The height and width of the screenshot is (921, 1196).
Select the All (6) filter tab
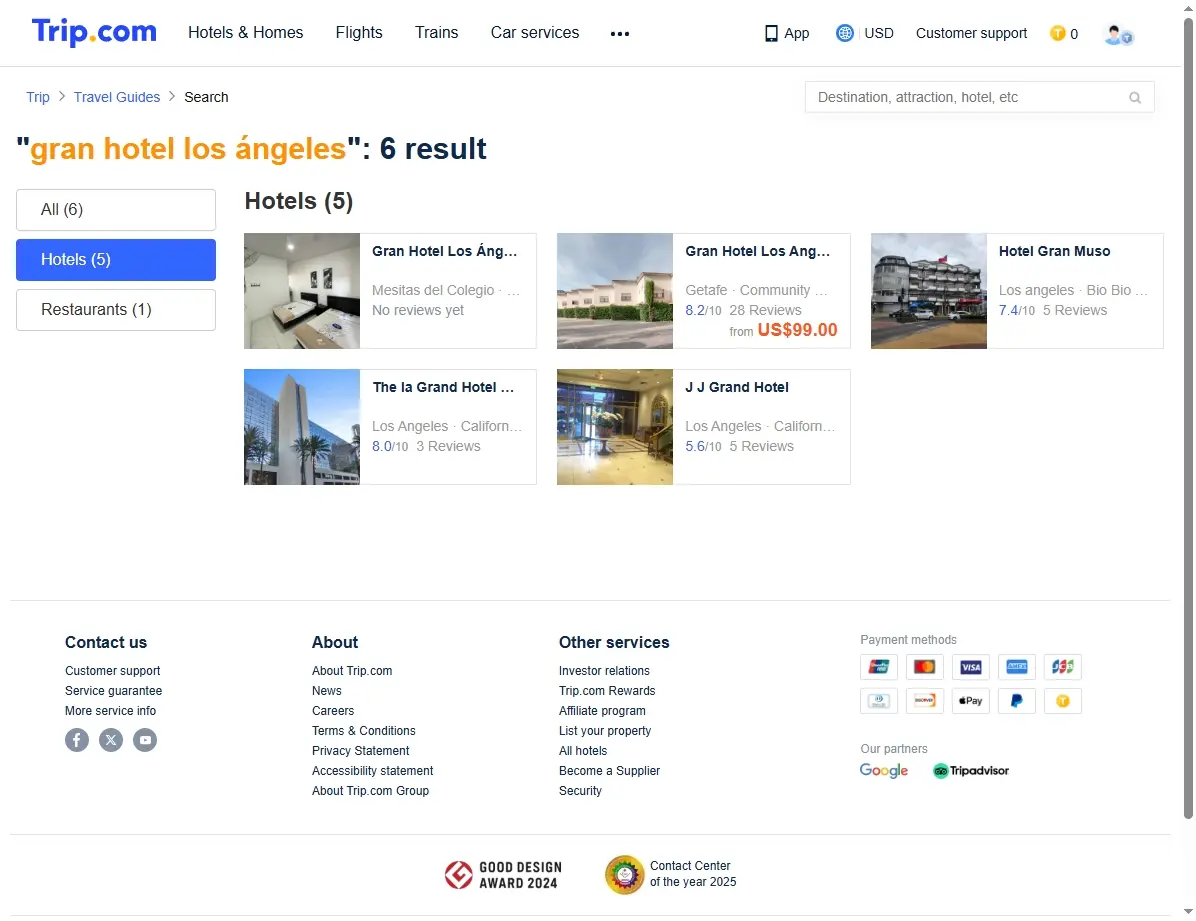click(x=116, y=210)
